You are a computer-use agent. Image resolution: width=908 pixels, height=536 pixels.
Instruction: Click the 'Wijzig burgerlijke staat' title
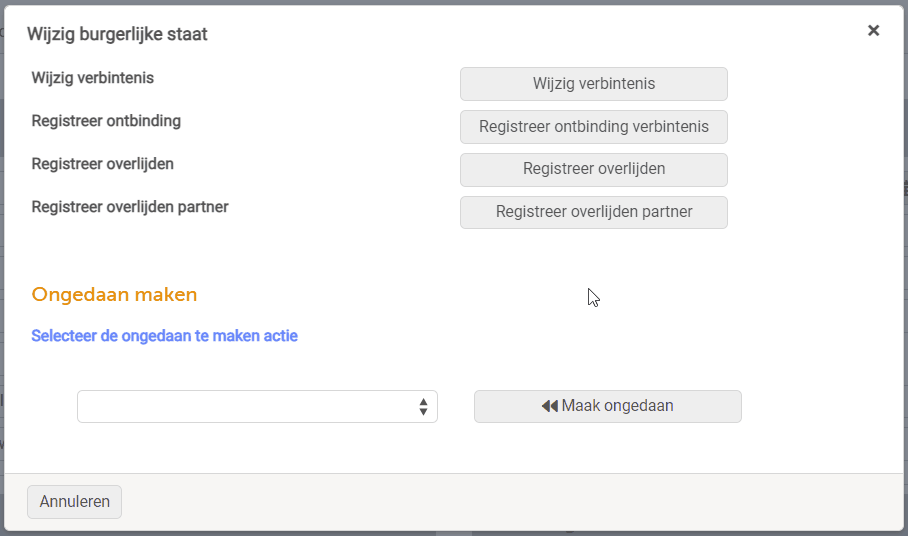[117, 34]
